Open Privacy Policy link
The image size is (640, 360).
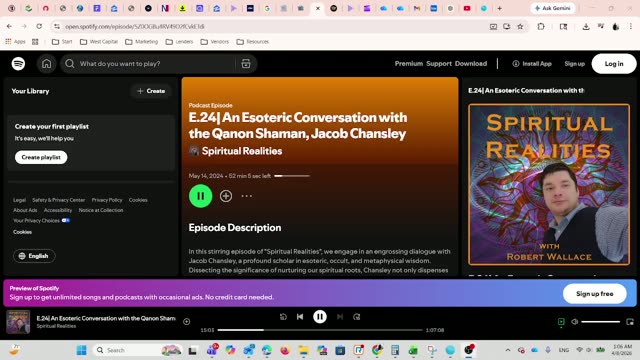click(107, 200)
